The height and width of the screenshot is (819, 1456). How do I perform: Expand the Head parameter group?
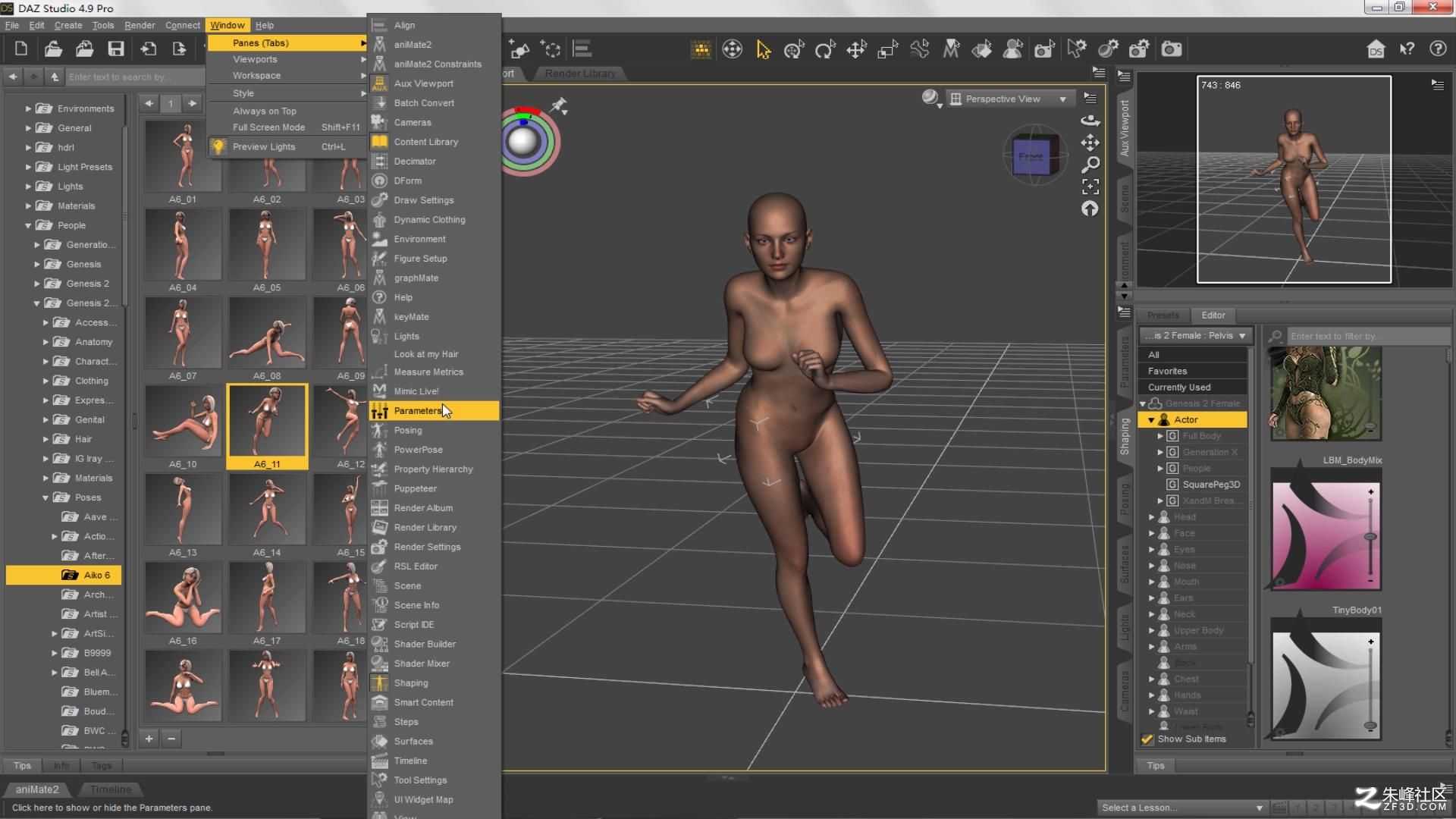coord(1151,517)
